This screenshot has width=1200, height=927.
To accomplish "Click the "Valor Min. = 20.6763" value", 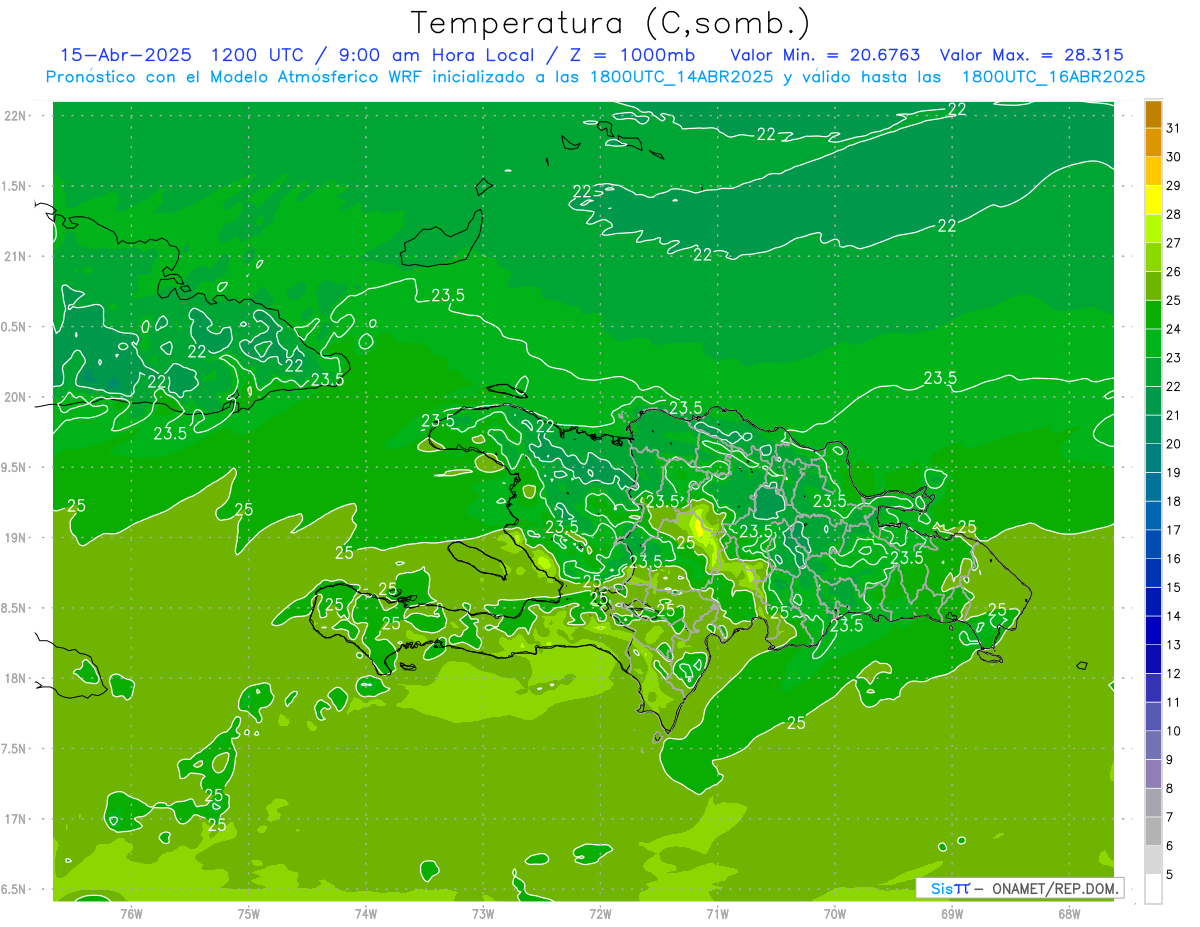I will (x=825, y=55).
